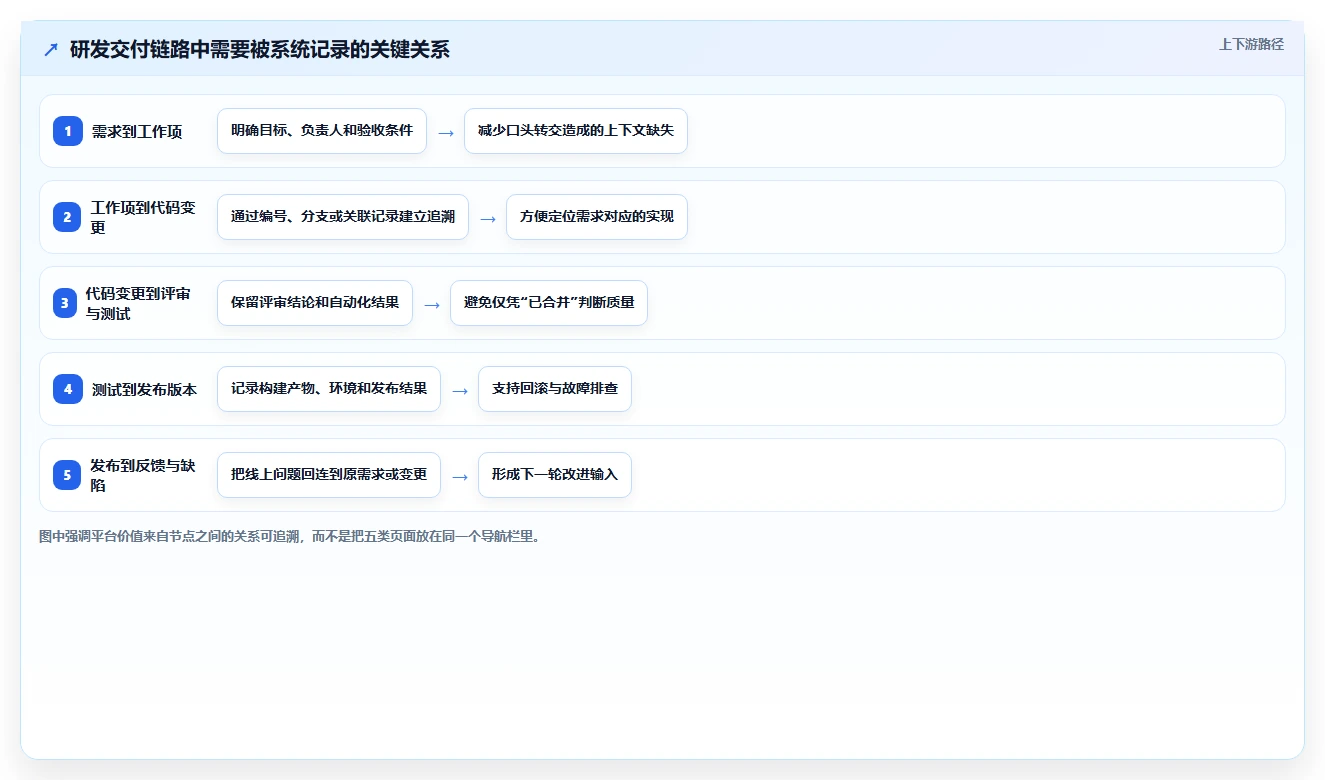
Task: Select step number 4 badge
Action: (68, 389)
